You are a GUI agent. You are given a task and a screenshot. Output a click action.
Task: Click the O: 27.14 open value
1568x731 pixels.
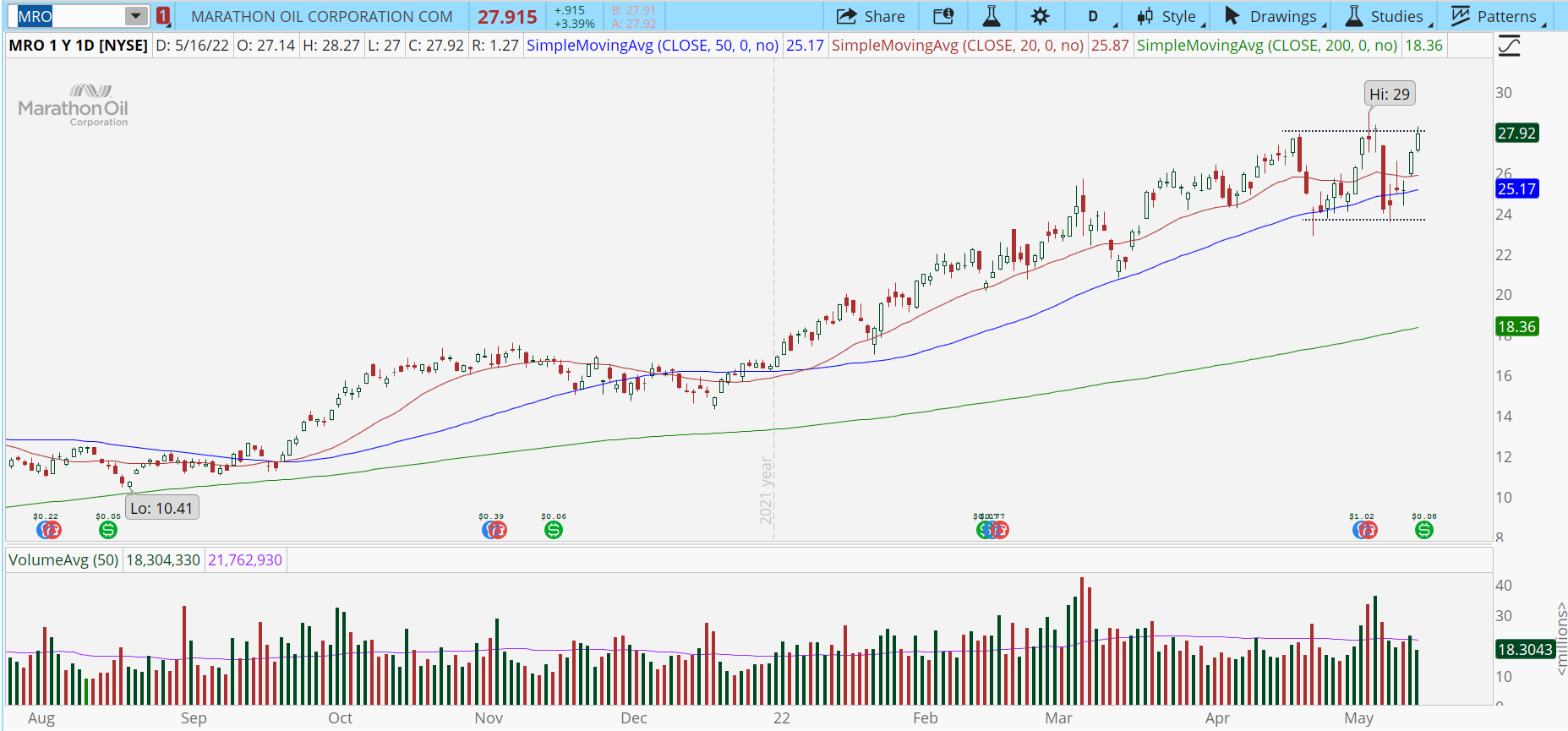[265, 46]
